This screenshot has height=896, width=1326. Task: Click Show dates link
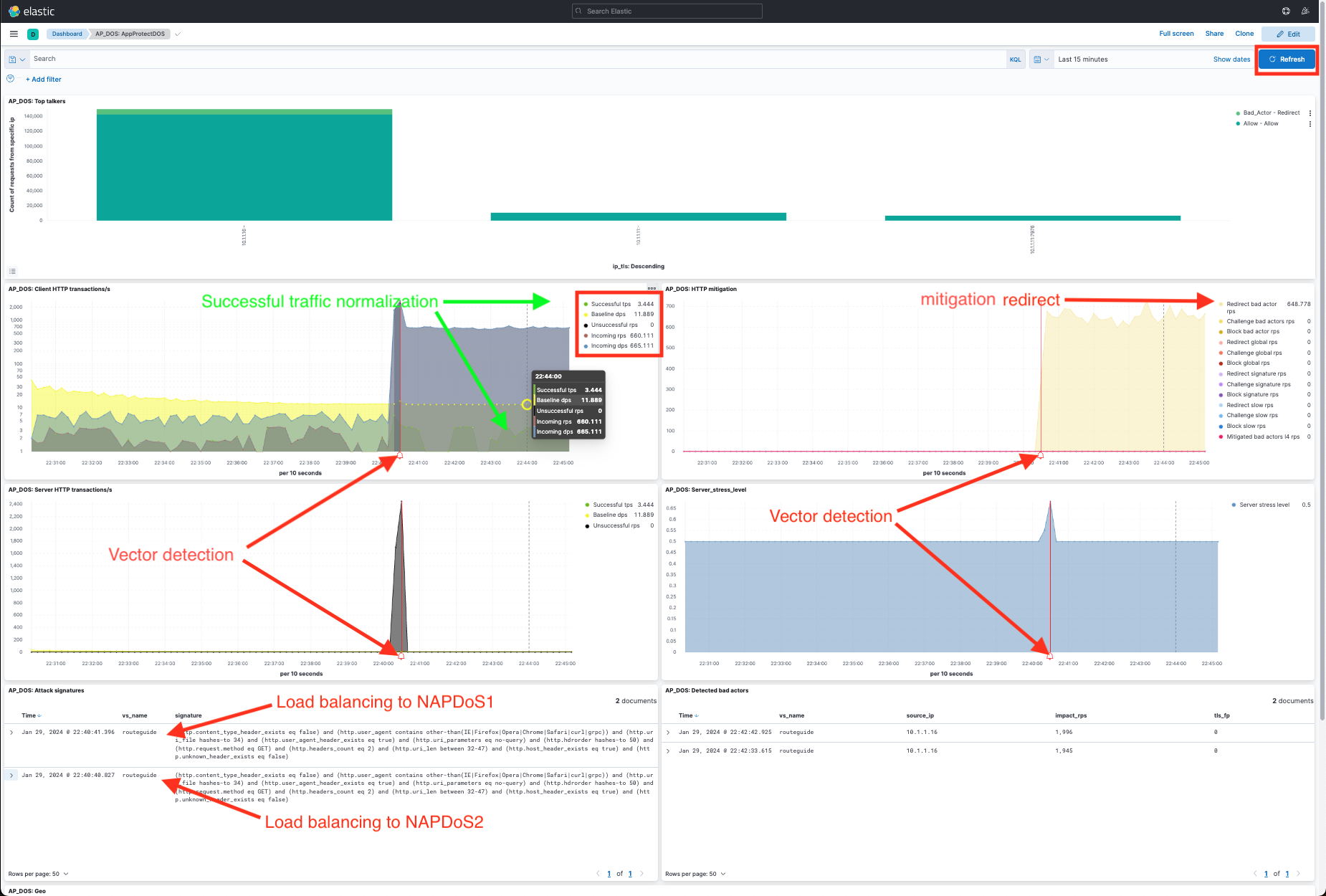click(x=1231, y=59)
